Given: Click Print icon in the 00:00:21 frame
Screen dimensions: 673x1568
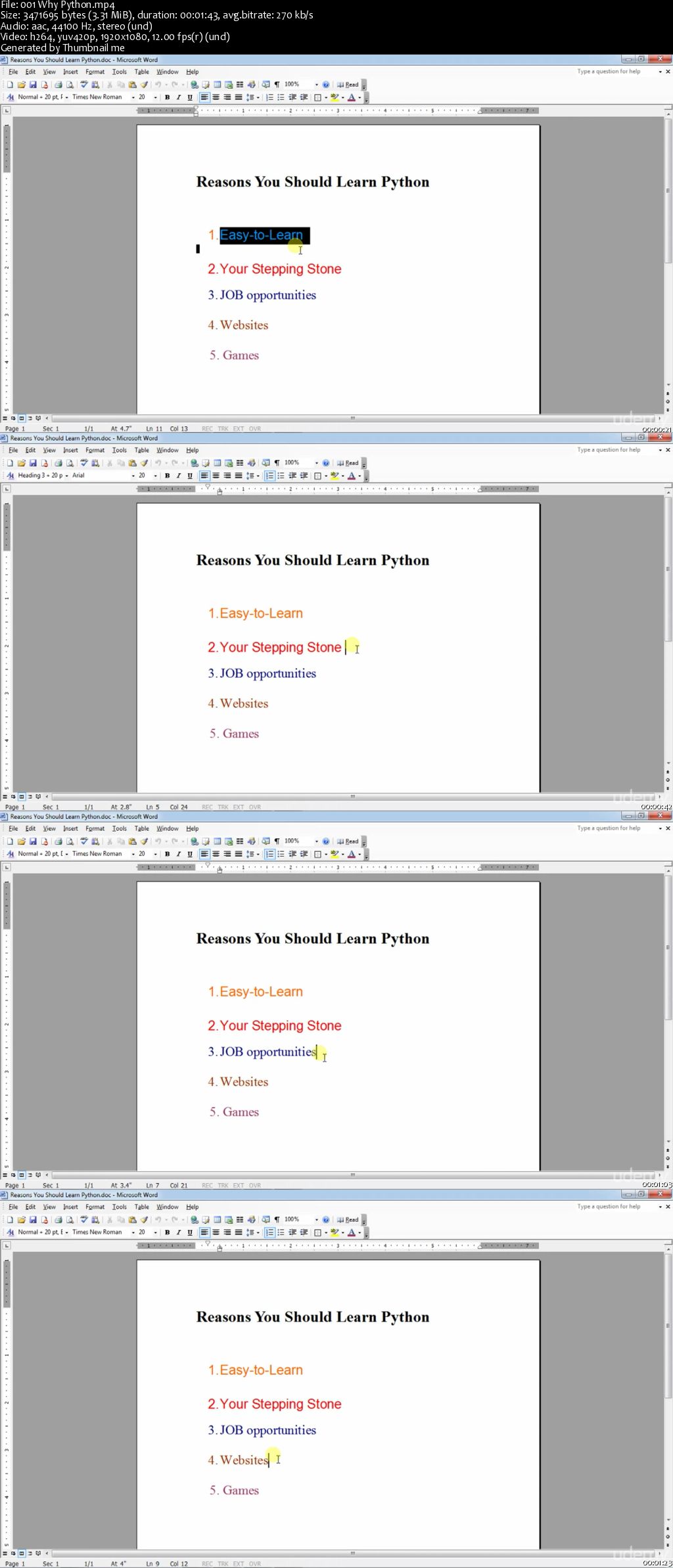Looking at the screenshot, I should tap(58, 84).
